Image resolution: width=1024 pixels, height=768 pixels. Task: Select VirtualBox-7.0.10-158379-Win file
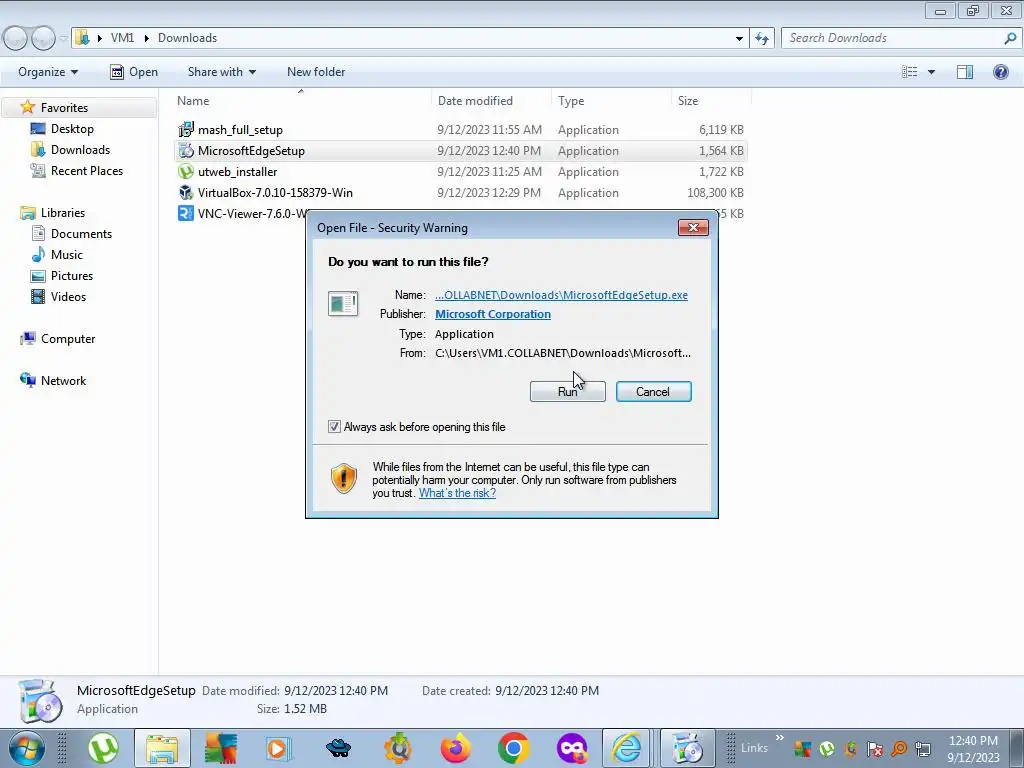pos(275,193)
